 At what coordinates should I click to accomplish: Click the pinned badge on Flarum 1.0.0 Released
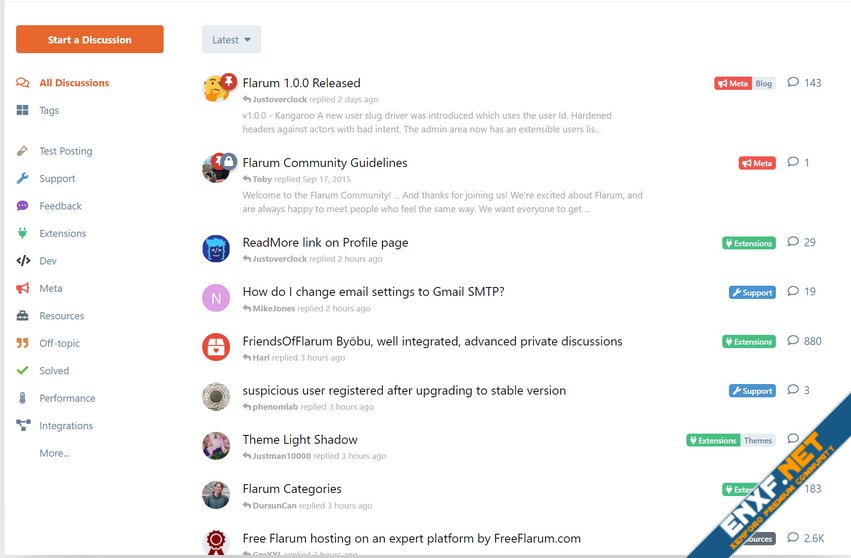[x=229, y=81]
